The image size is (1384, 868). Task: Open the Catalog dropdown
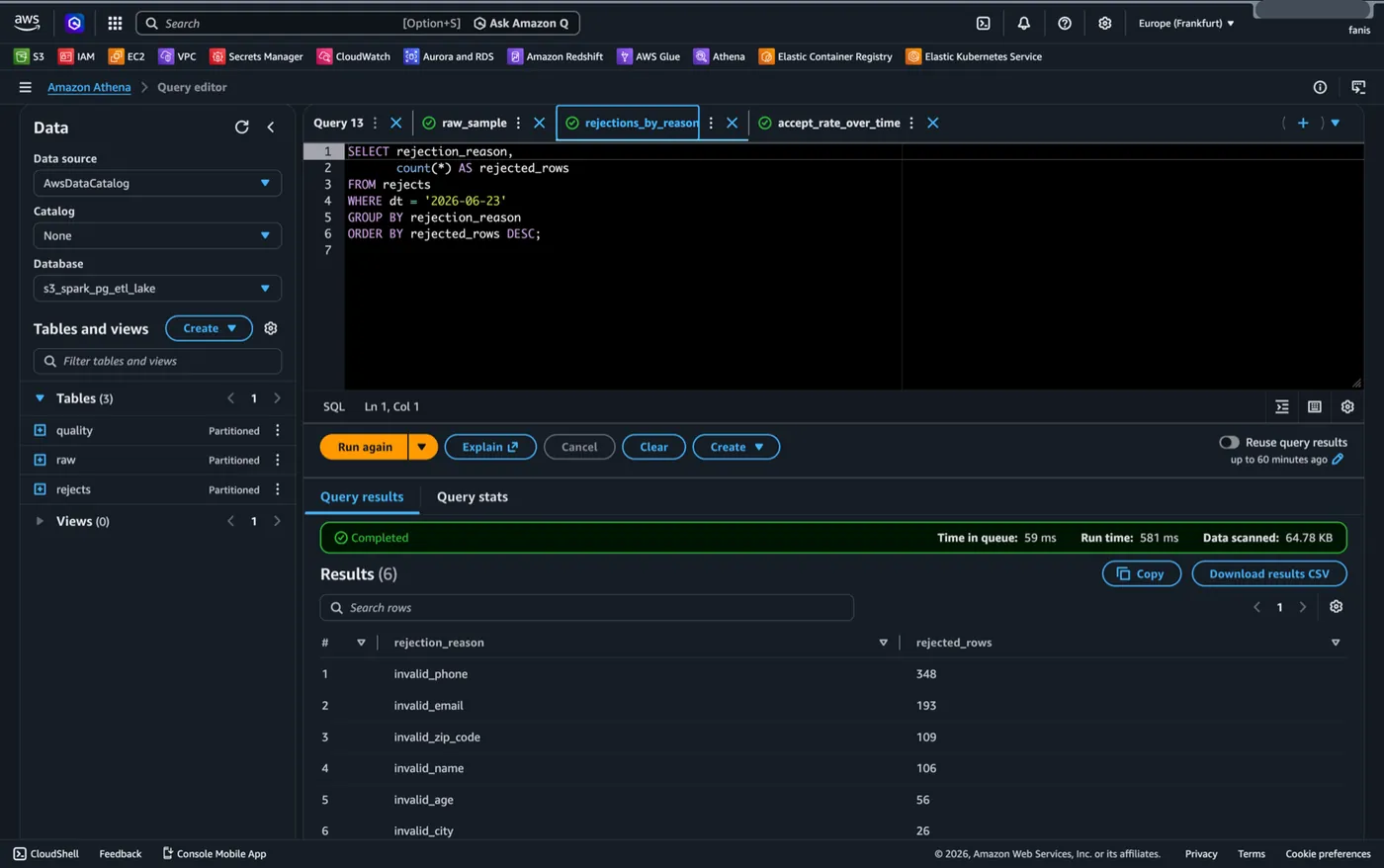(x=157, y=235)
